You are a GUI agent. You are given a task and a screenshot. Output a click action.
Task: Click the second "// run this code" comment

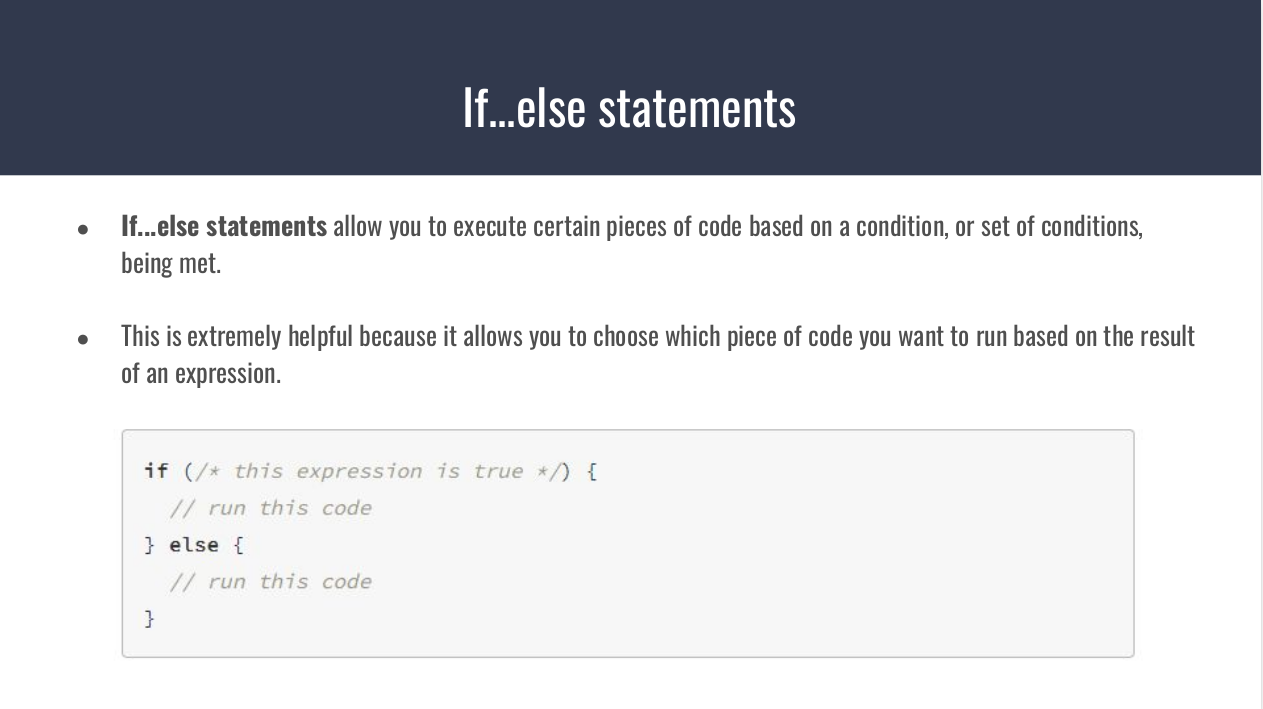[270, 582]
